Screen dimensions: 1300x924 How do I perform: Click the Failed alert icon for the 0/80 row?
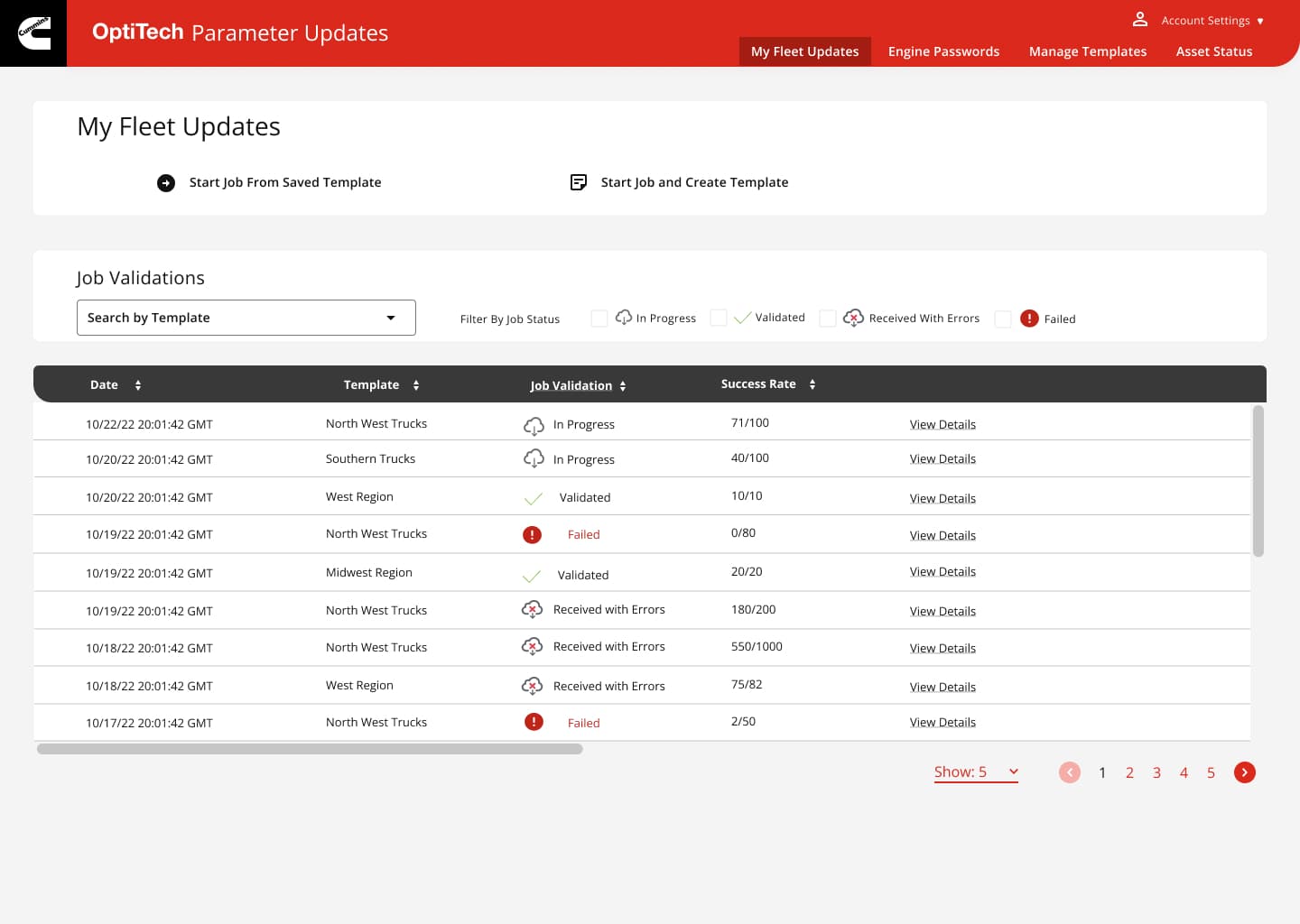coord(533,535)
